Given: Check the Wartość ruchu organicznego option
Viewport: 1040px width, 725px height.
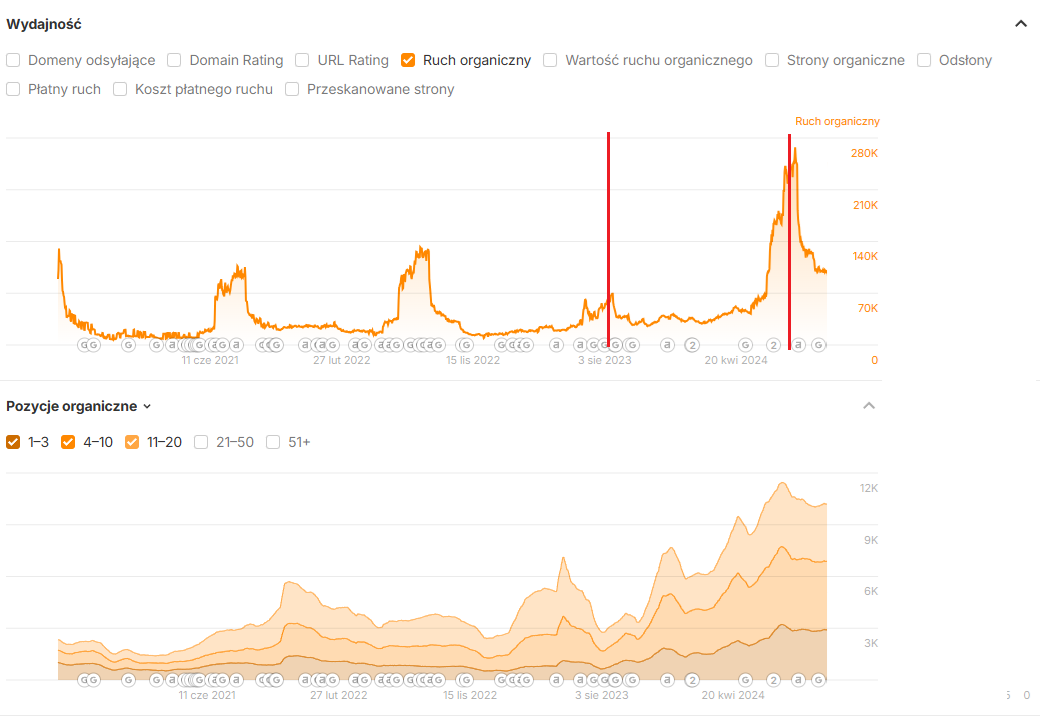Looking at the screenshot, I should [551, 60].
